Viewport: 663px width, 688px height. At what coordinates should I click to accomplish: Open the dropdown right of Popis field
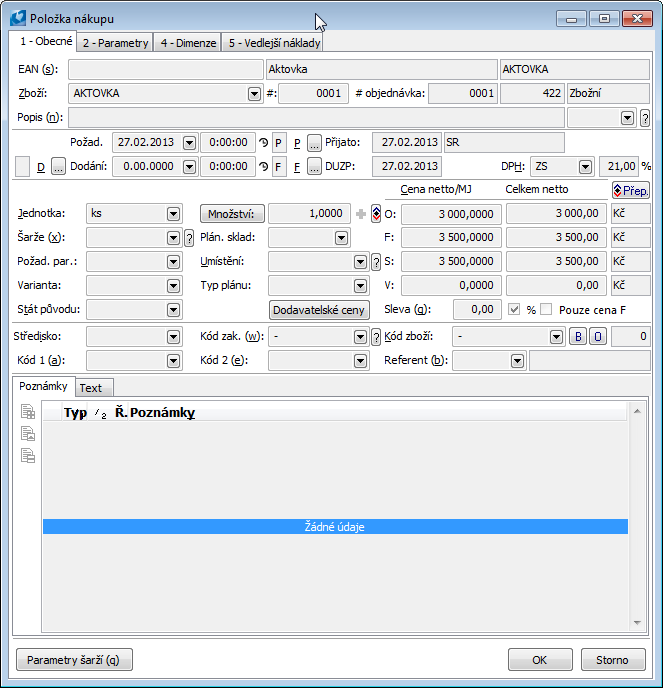pos(627,118)
